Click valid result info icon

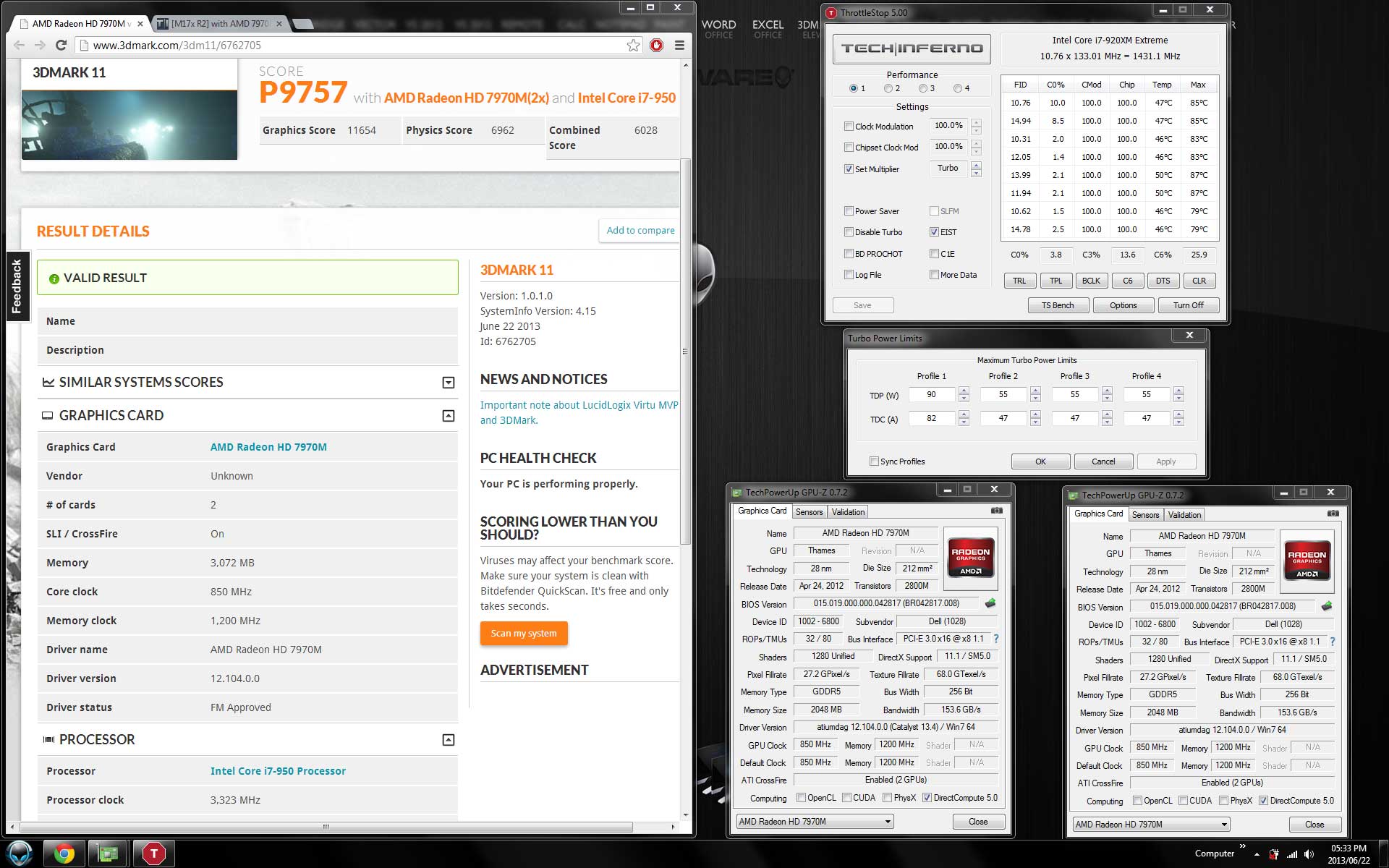pyautogui.click(x=54, y=278)
